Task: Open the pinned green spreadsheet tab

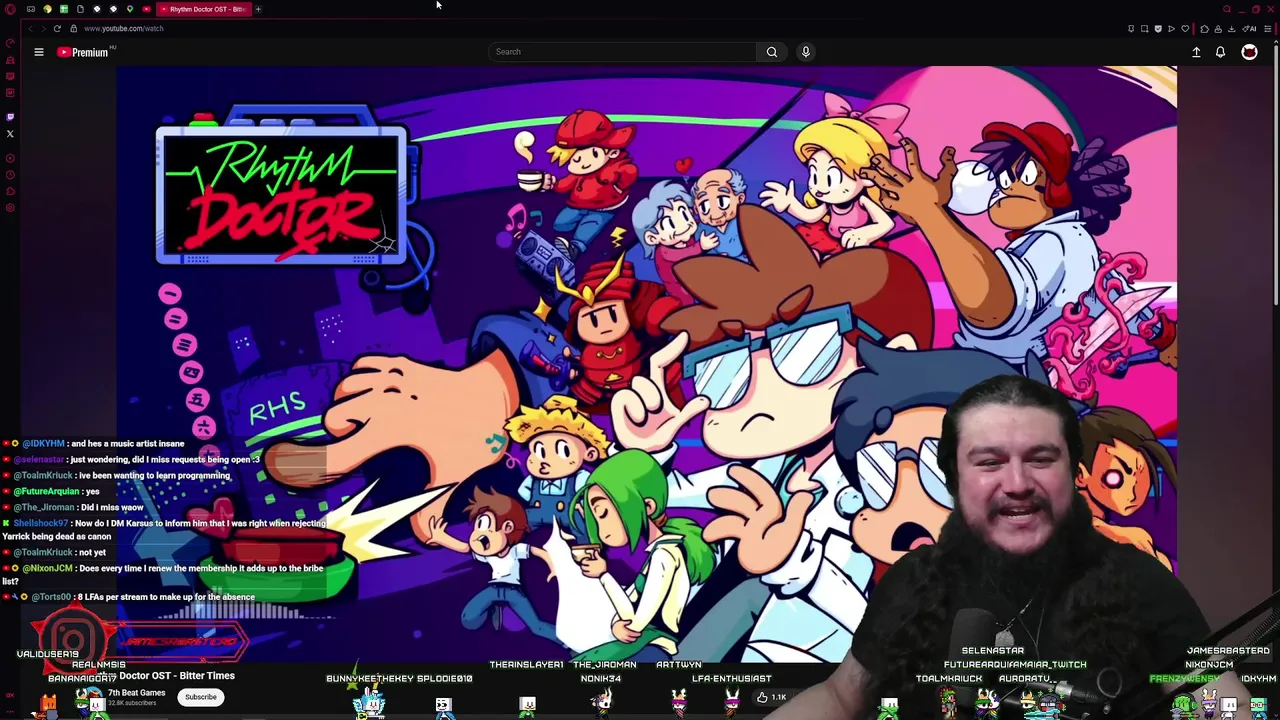Action: [64, 9]
